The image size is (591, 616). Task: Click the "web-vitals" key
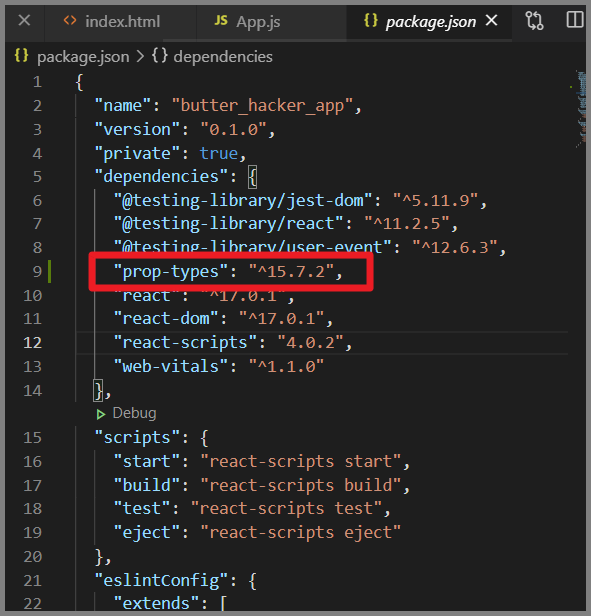(x=171, y=367)
